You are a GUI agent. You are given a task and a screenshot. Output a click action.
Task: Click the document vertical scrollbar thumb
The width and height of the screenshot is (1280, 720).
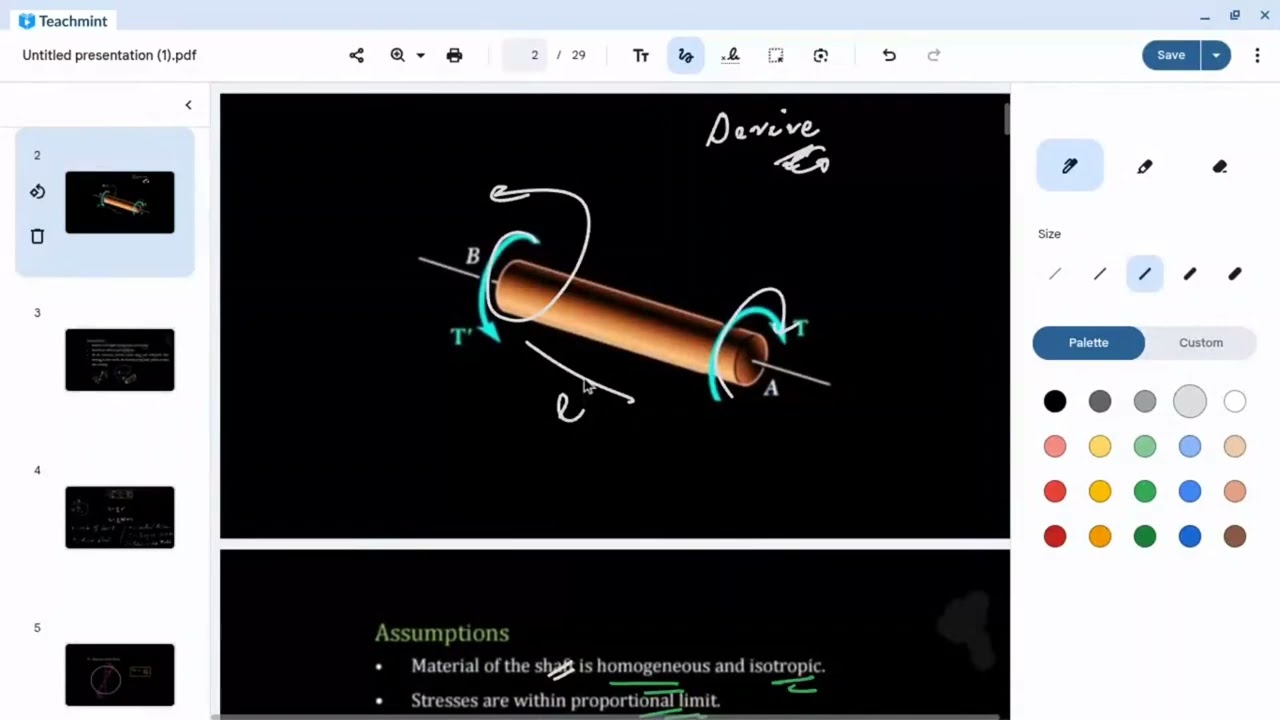coord(1007,118)
